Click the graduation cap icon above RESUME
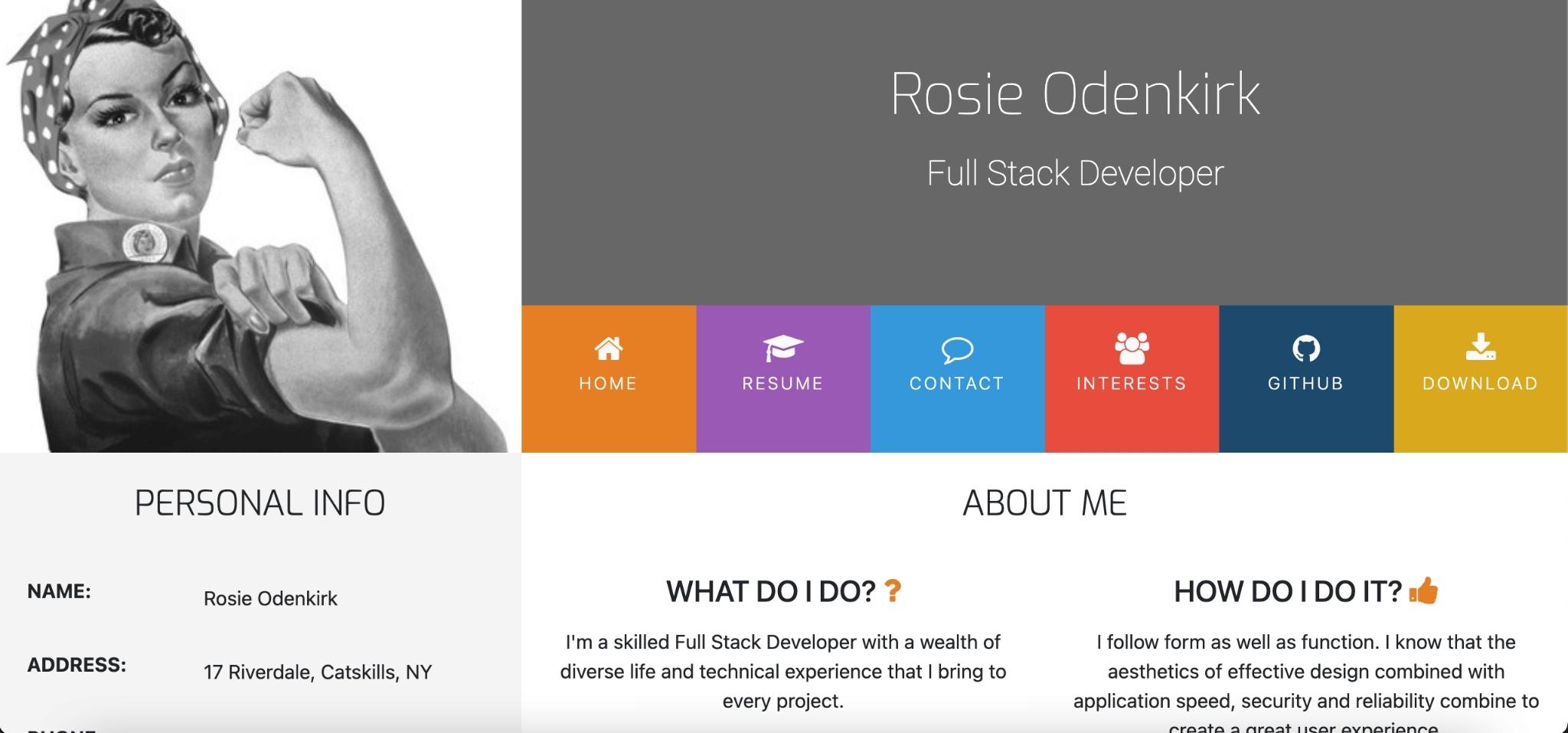The image size is (1568, 733). (782, 349)
